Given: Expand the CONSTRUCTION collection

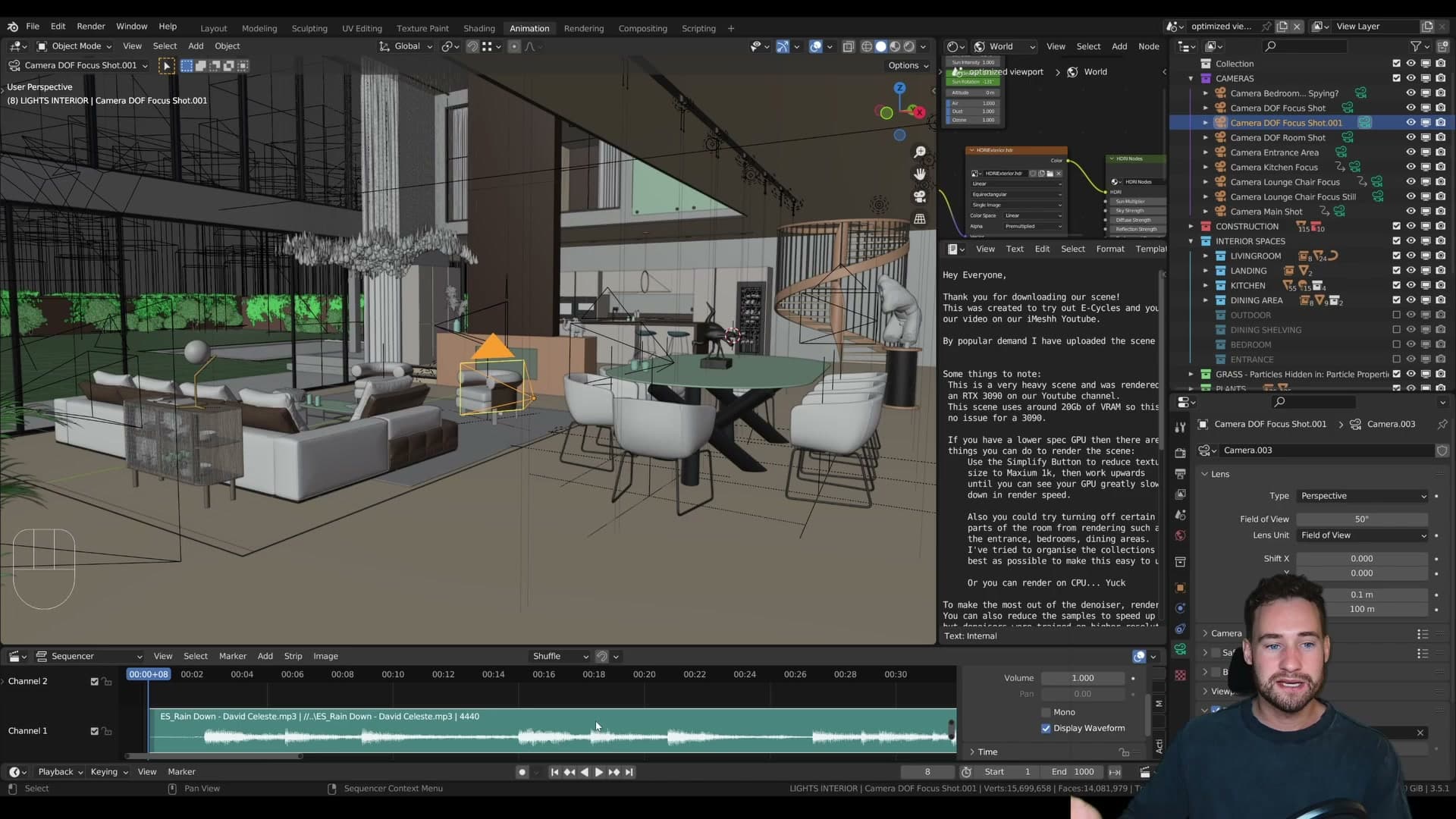Looking at the screenshot, I should [1191, 227].
